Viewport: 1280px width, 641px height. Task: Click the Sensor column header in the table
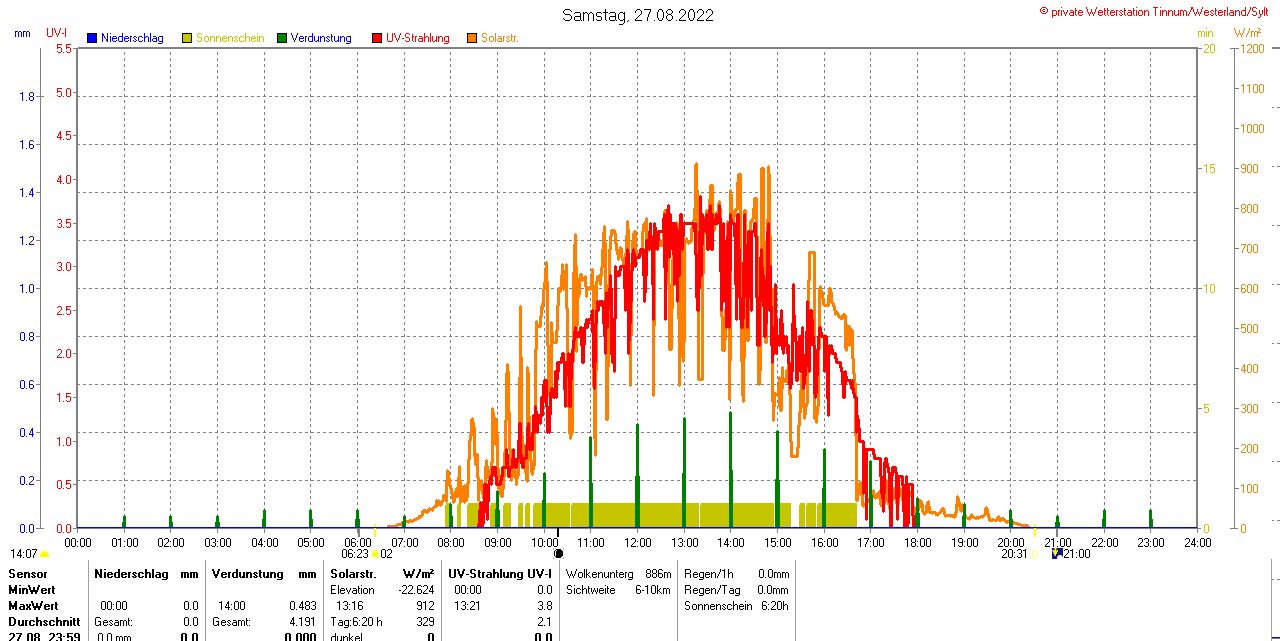tap(28, 574)
